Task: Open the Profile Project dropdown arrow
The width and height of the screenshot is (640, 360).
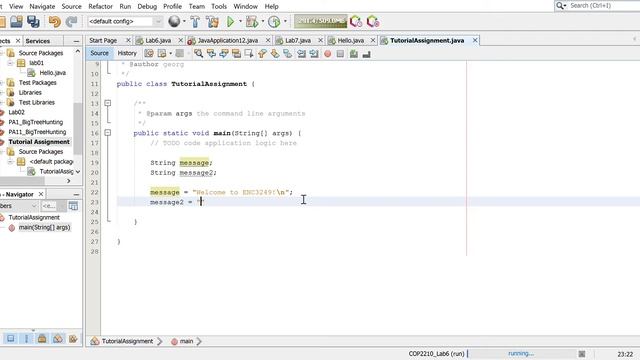Action: [x=285, y=22]
